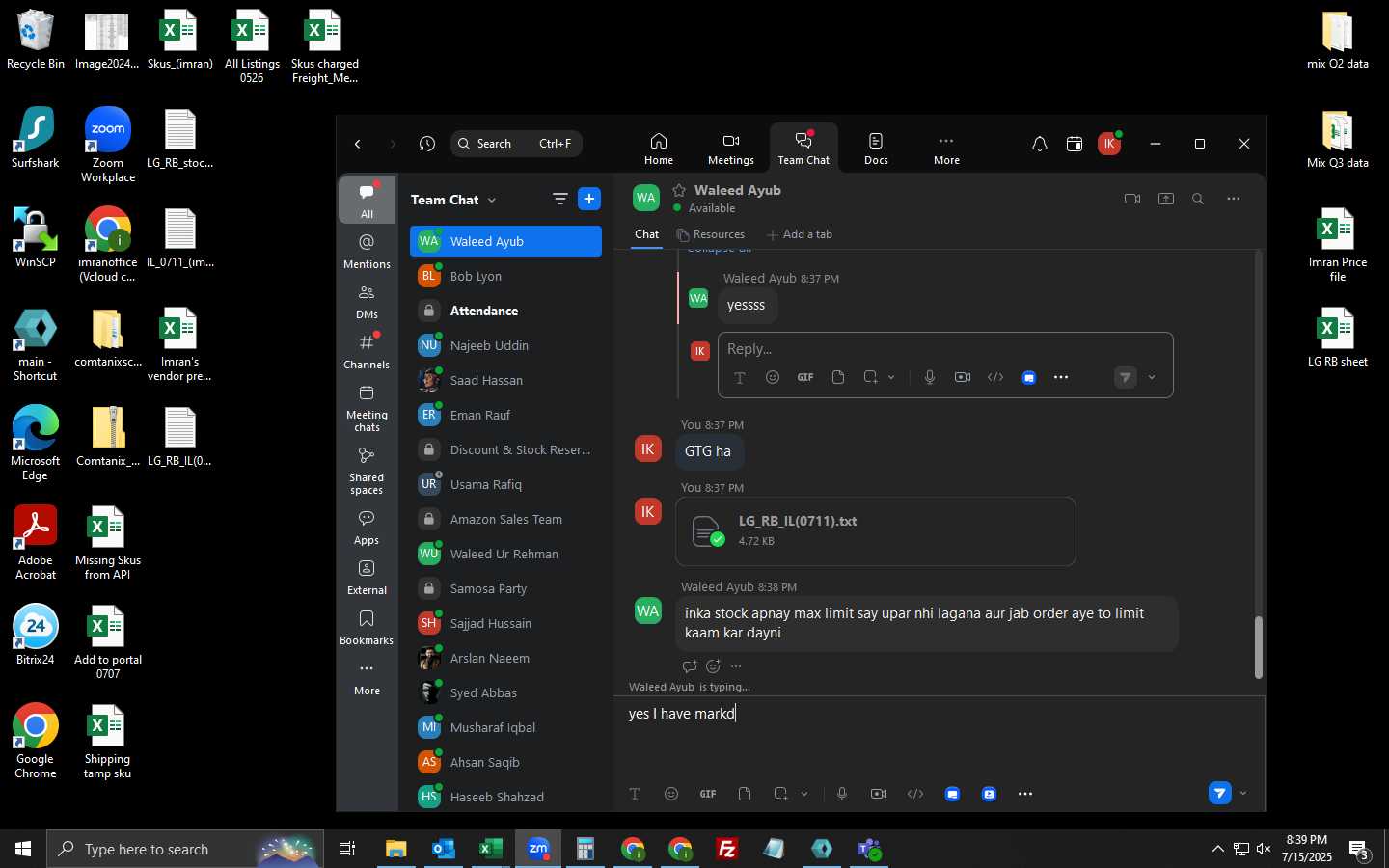
Task: Click the blue plus new chat button
Action: 589,199
